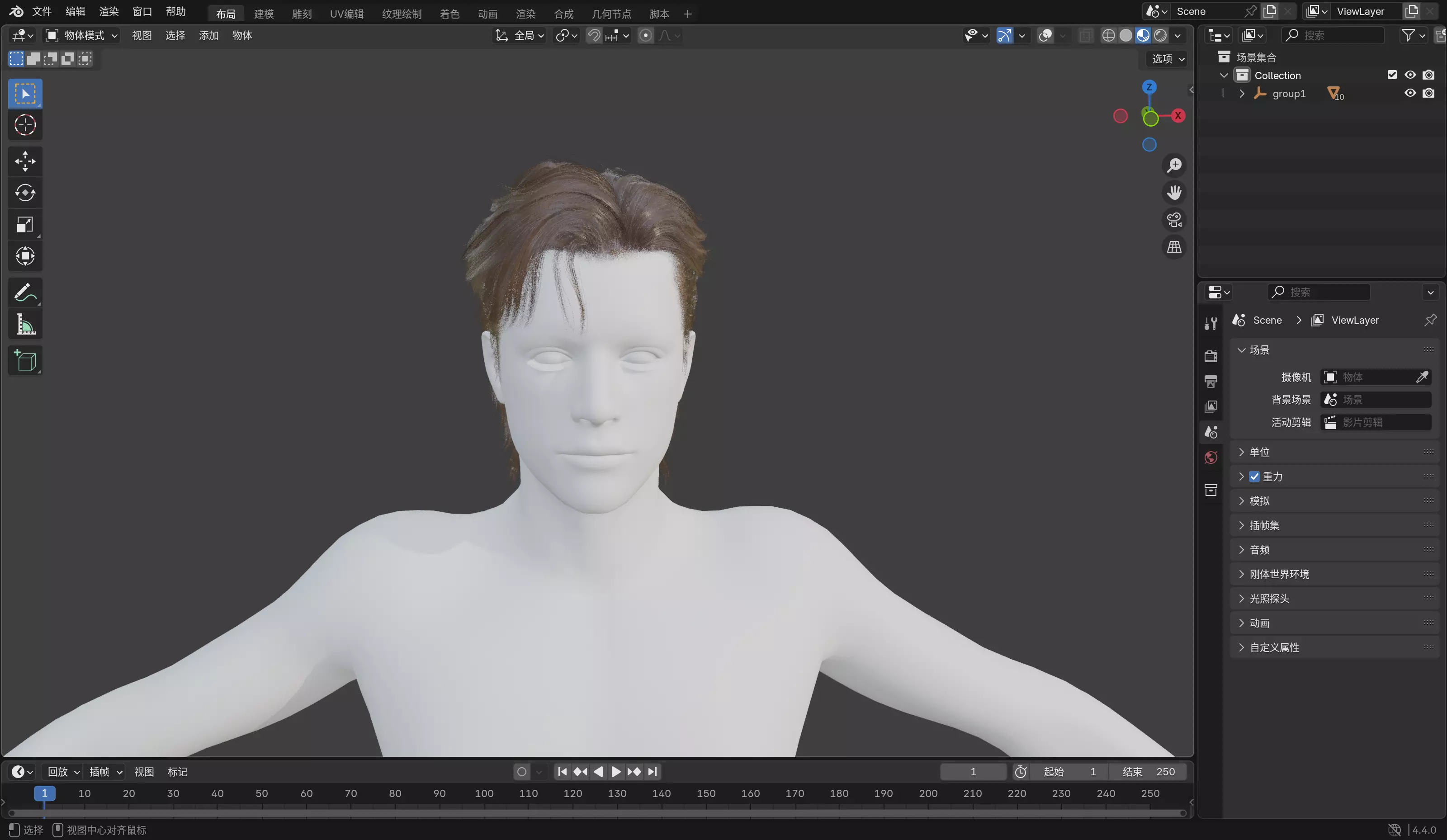Expand the Simulation panel
Screen dimensions: 1447x840
[1334, 500]
